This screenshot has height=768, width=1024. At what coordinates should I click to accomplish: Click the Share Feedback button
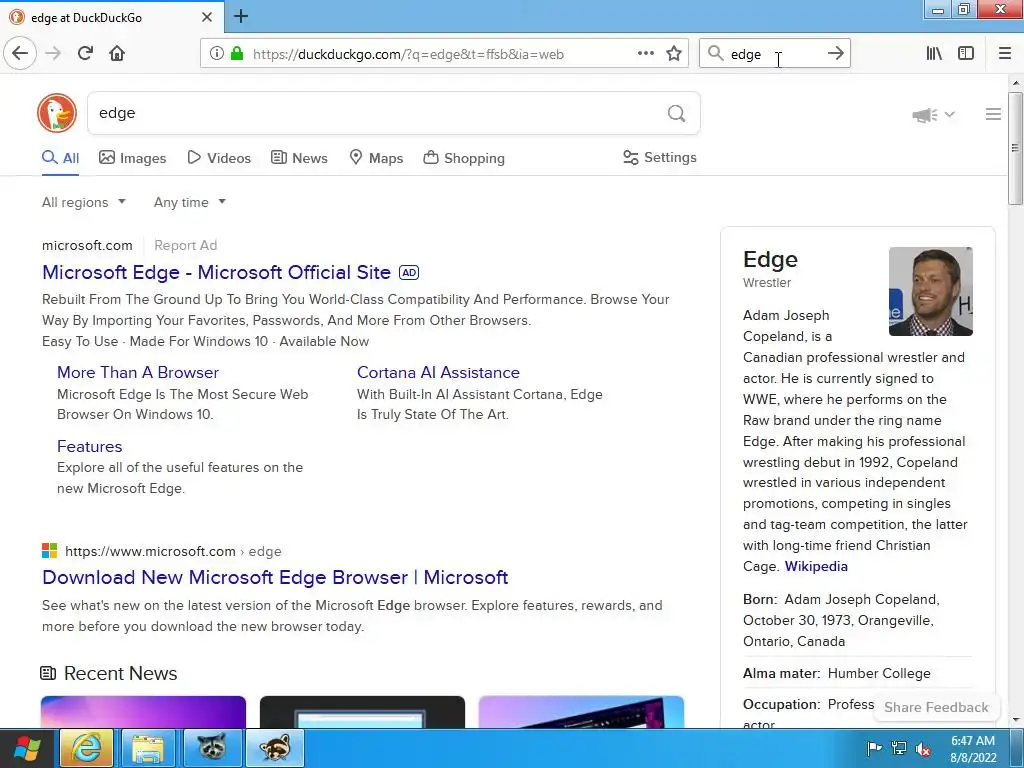[x=936, y=707]
